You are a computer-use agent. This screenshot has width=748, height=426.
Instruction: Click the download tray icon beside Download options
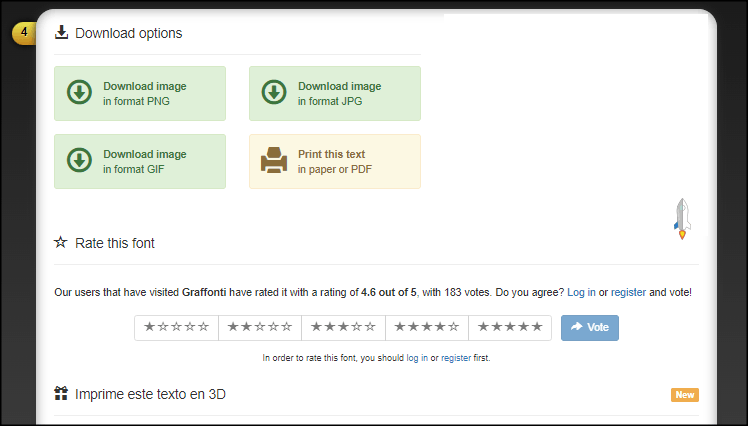pos(61,33)
